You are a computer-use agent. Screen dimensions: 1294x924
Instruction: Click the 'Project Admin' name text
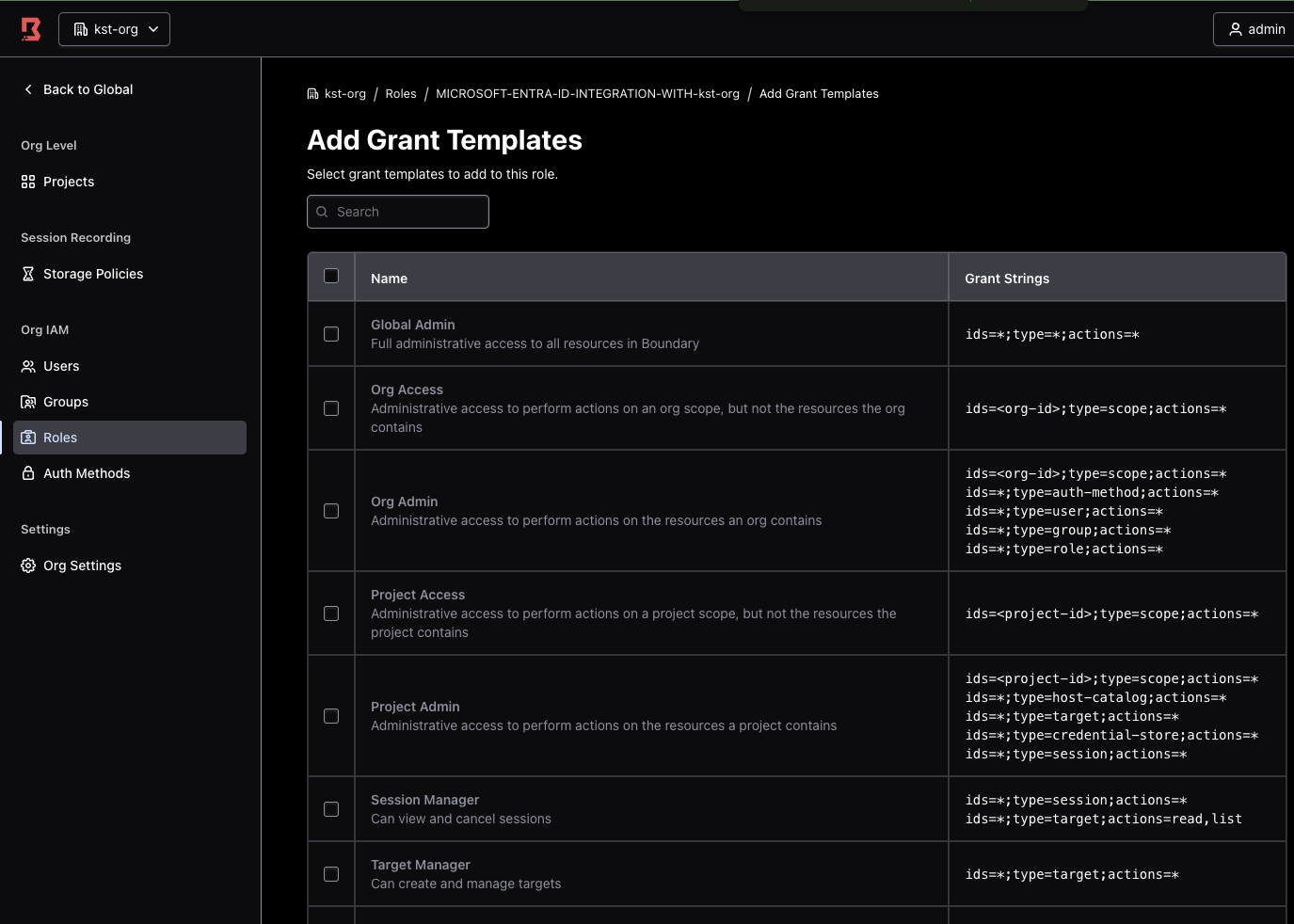pyautogui.click(x=415, y=707)
